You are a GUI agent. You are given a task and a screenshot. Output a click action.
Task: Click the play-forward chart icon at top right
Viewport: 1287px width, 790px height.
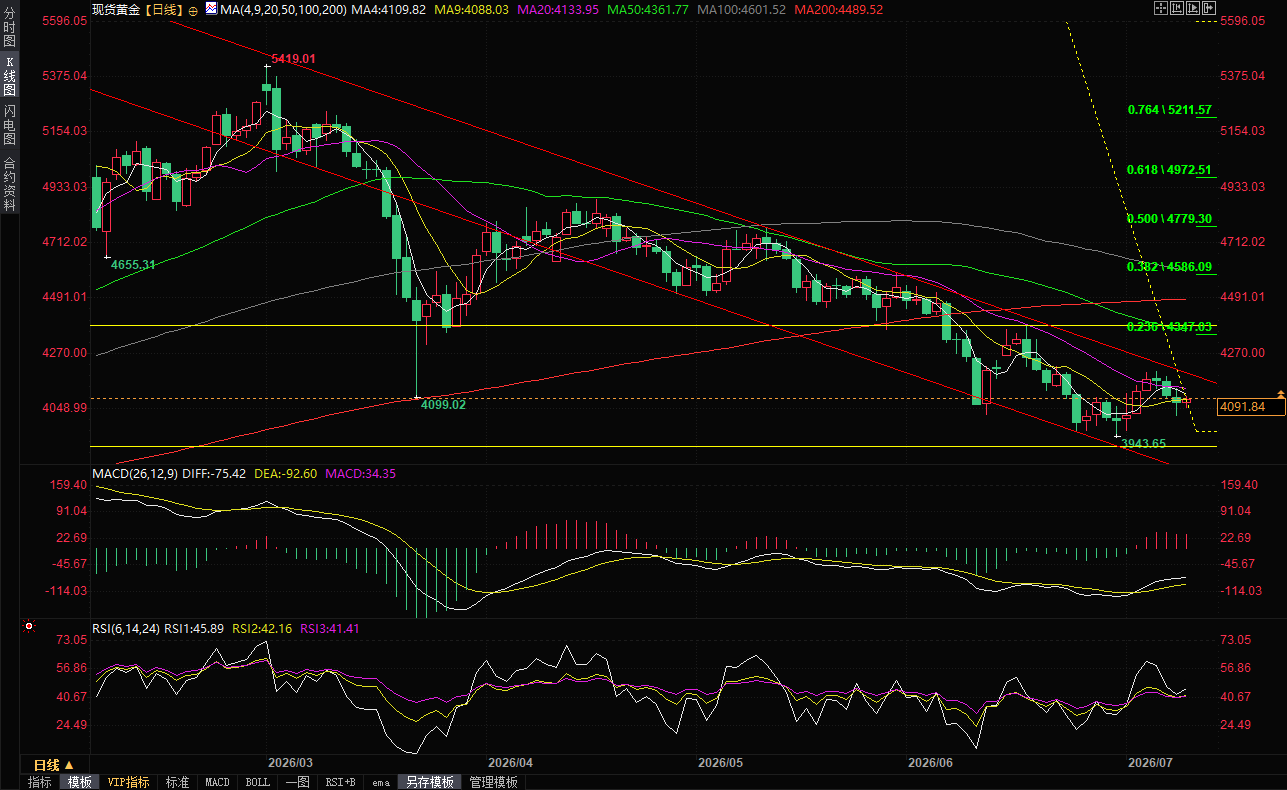[1193, 8]
